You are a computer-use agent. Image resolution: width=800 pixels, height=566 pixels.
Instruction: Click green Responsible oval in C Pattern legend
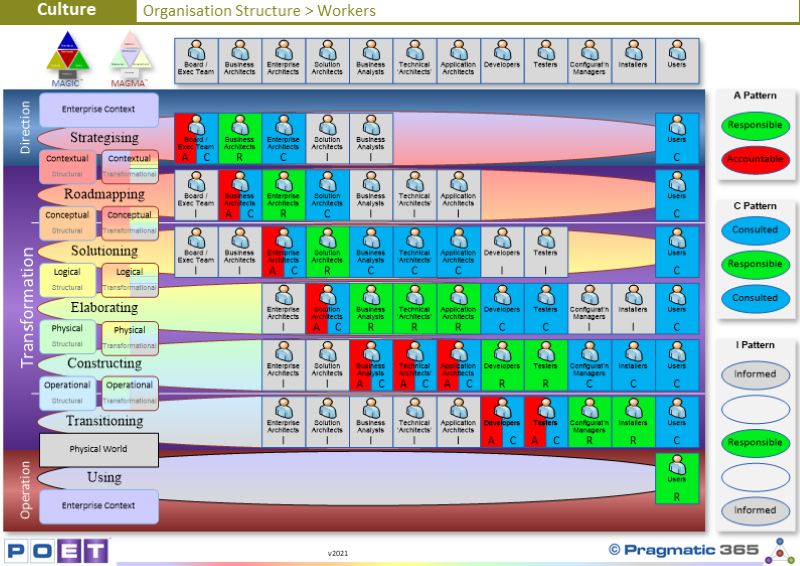coord(755,264)
